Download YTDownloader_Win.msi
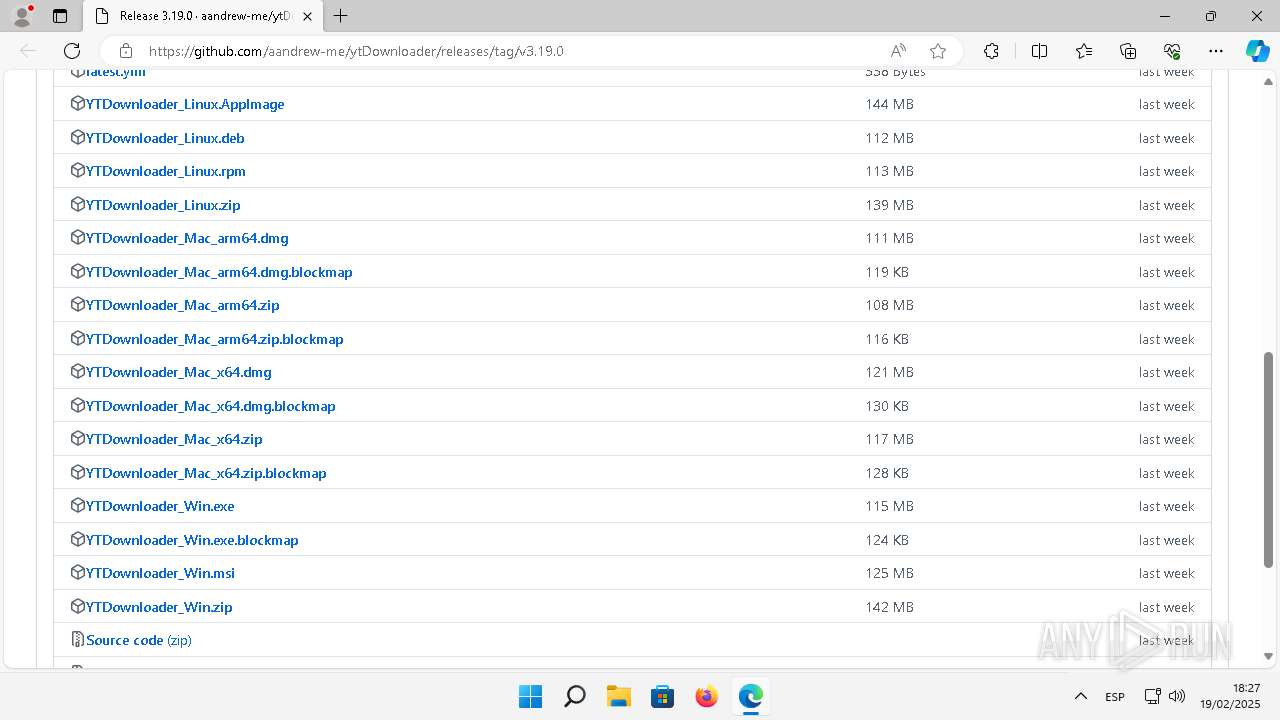This screenshot has width=1280, height=720. (161, 573)
